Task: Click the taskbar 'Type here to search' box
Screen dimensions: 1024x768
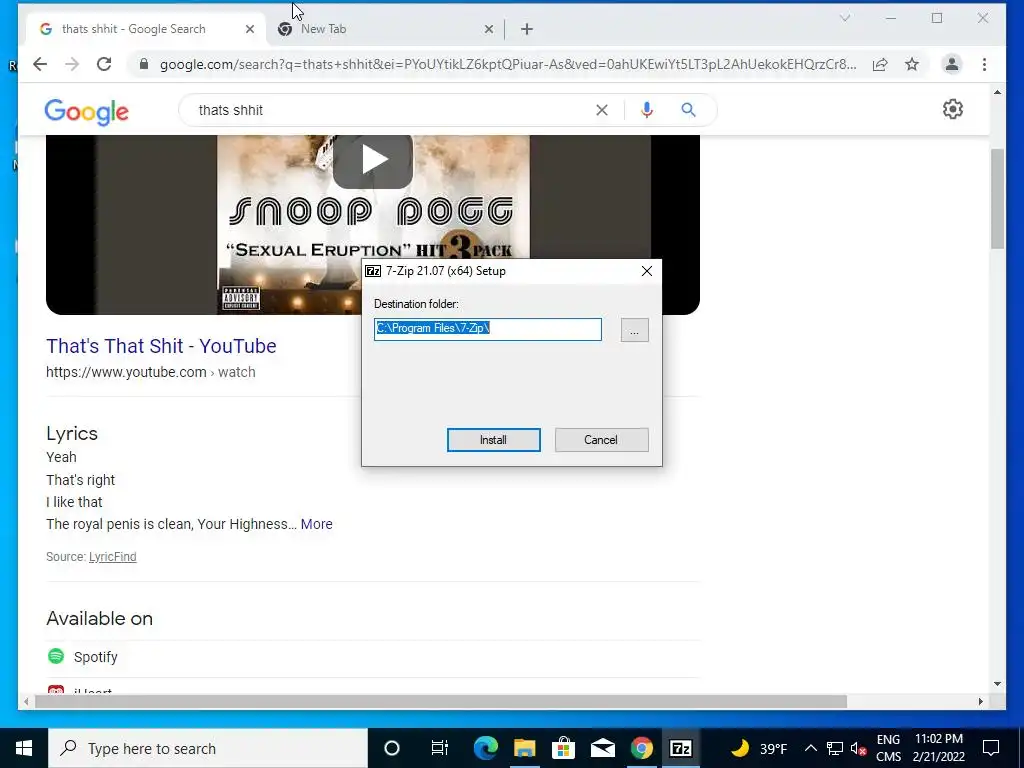Action: [x=208, y=748]
